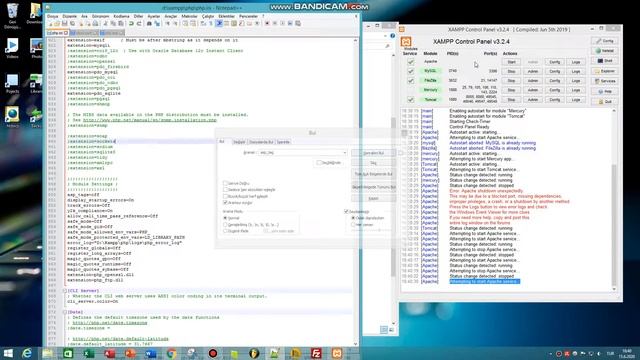This screenshot has width=640, height=360.
Task: Open Services from XAMPP side buttons
Action: (x=604, y=81)
